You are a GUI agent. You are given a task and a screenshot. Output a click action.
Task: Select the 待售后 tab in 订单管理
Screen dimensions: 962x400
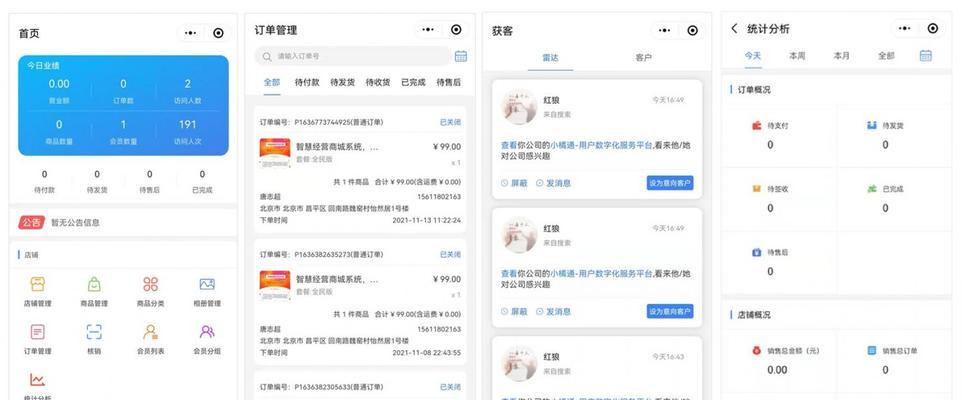[x=448, y=82]
